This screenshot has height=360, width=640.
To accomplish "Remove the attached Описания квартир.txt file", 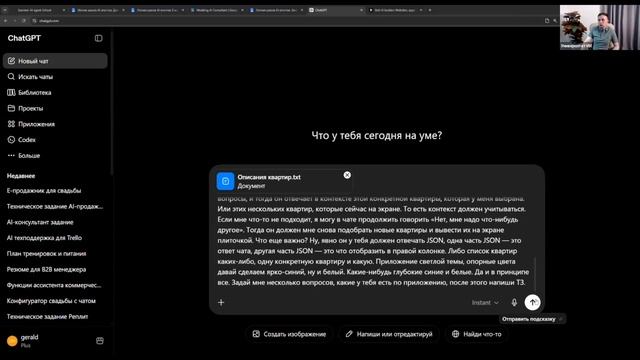I will click(347, 175).
